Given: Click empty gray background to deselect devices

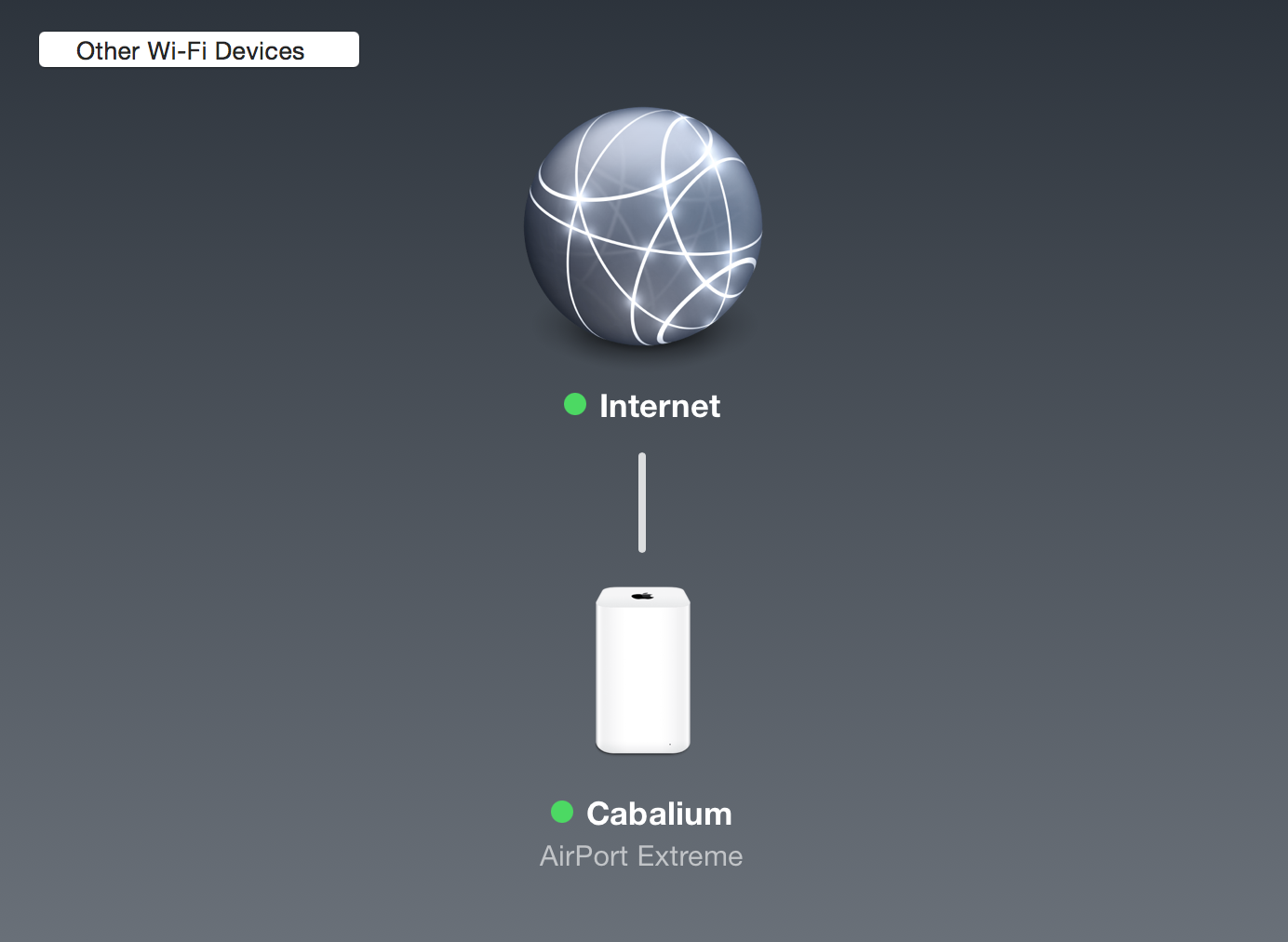Looking at the screenshot, I should 1024,558.
